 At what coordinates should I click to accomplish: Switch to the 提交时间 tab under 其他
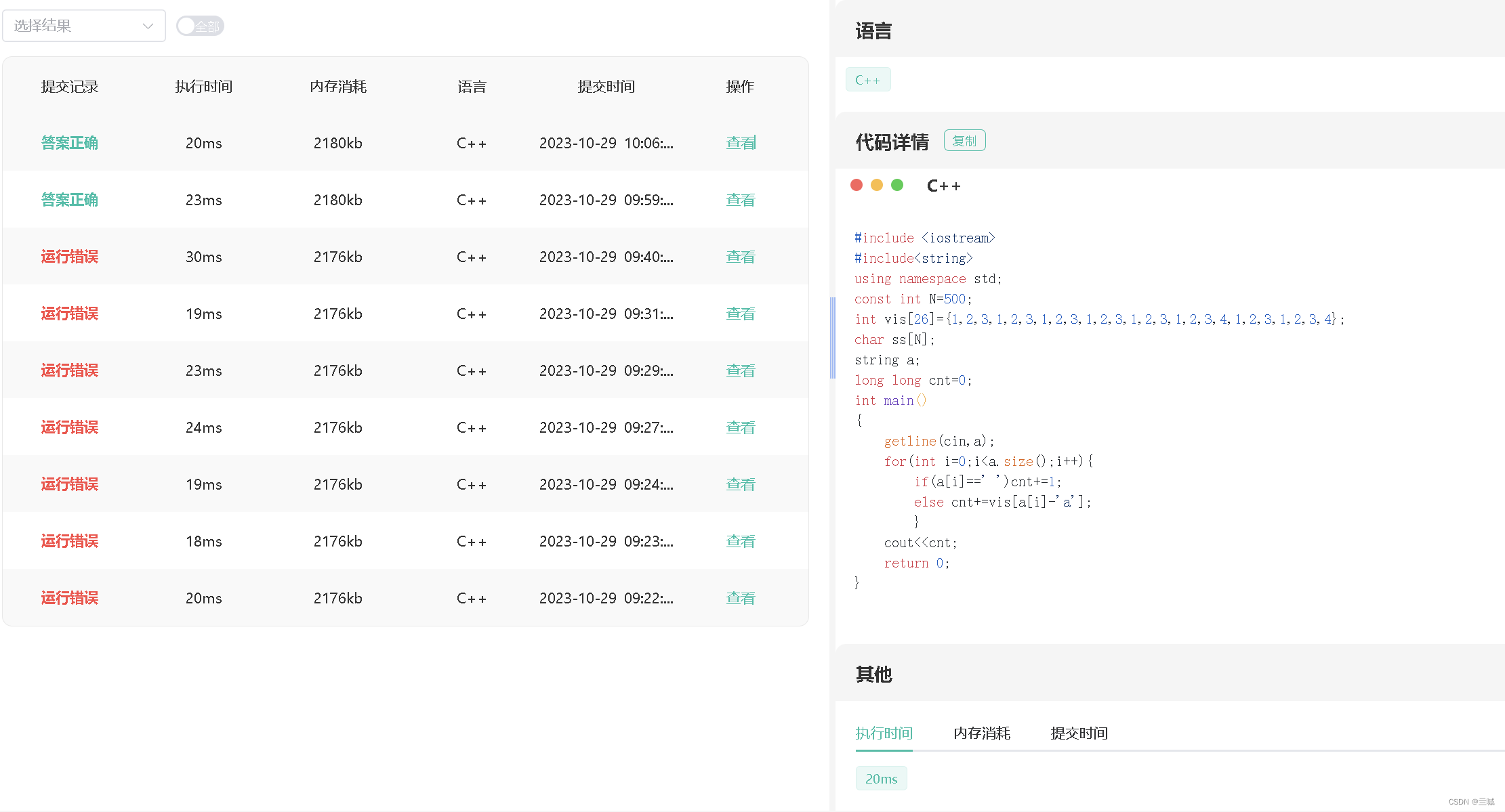tap(1079, 733)
